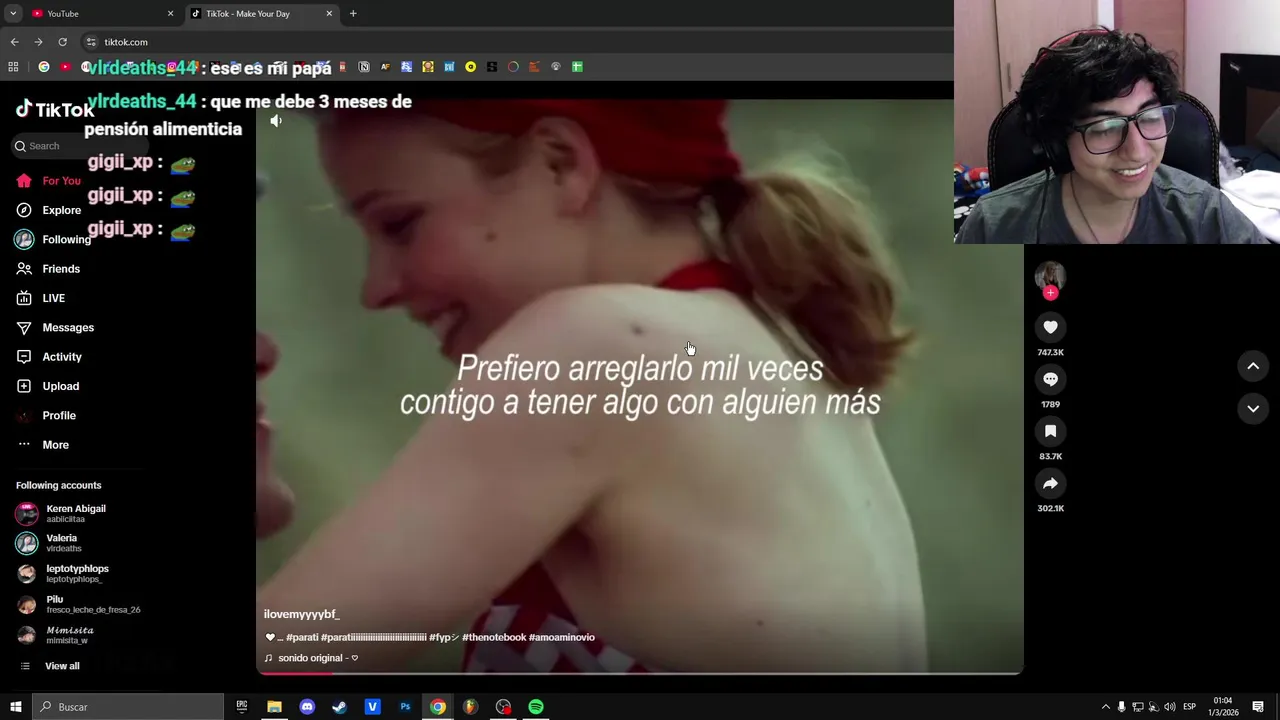
Task: Open the sonido original sound link
Action: (x=310, y=658)
